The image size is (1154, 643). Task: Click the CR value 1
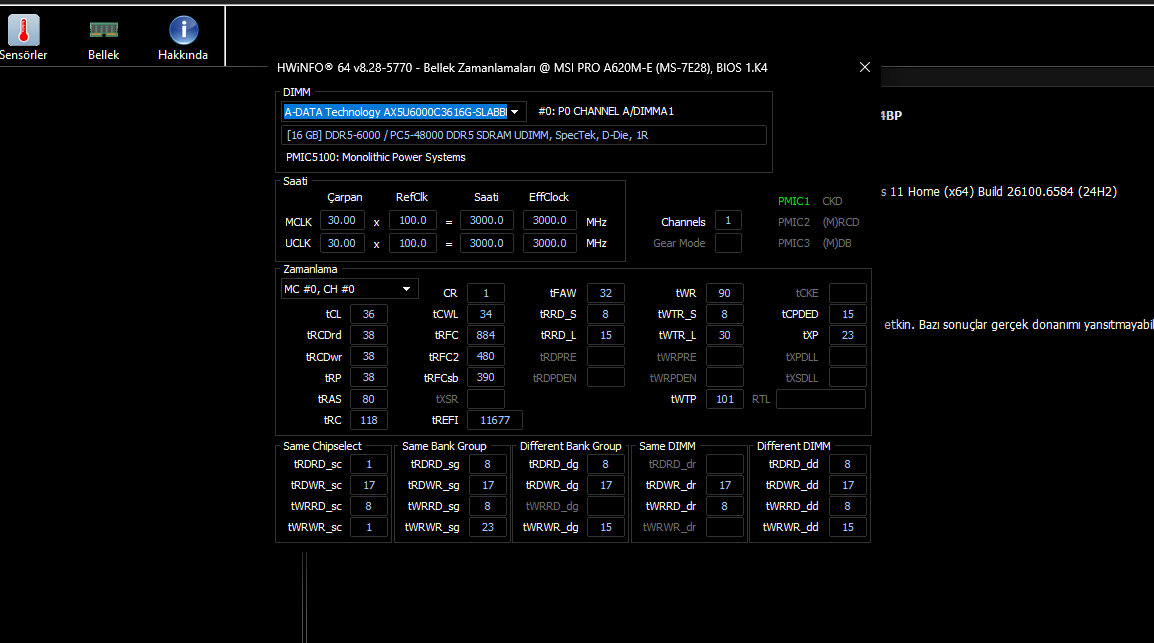pos(486,293)
